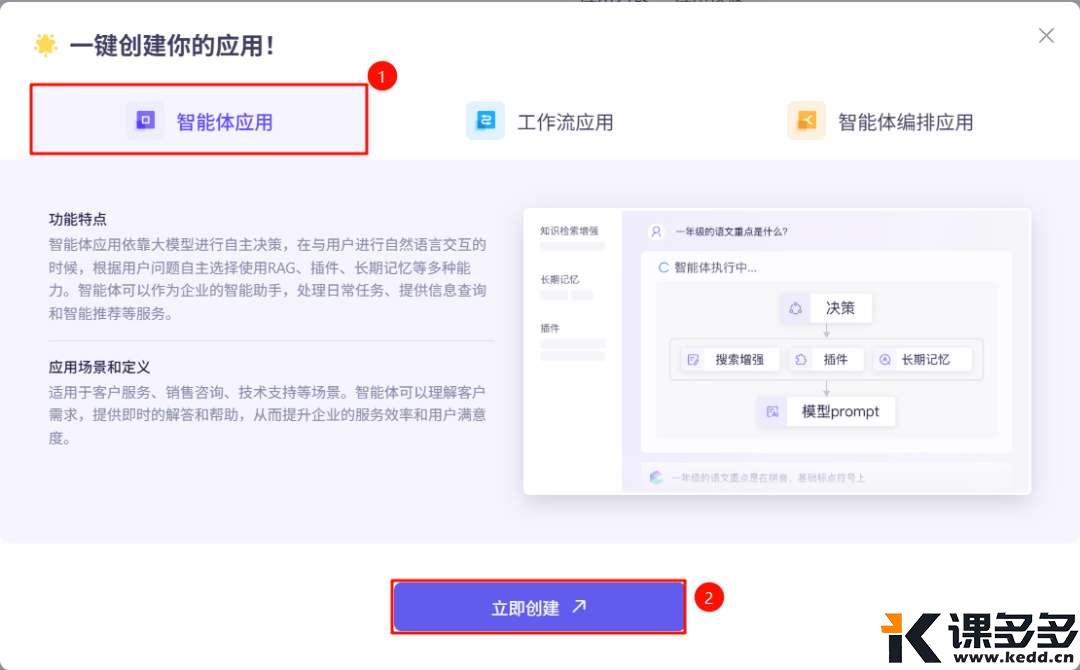Switch to the 工作流应用 tab

coord(542,120)
